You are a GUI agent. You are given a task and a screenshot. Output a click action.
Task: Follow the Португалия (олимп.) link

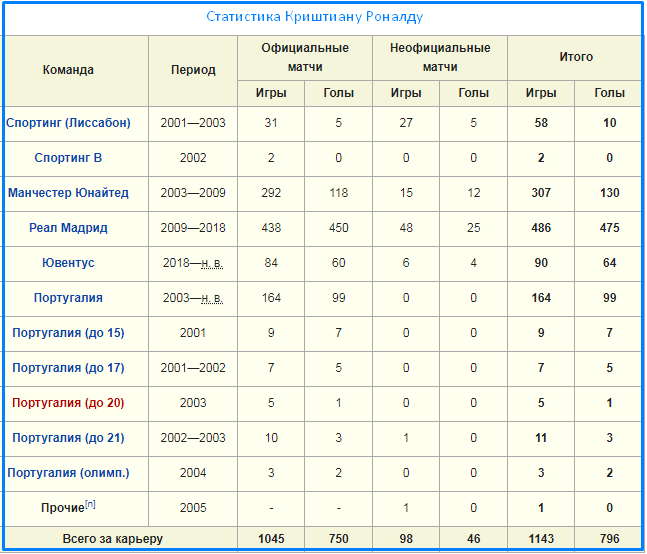click(68, 473)
